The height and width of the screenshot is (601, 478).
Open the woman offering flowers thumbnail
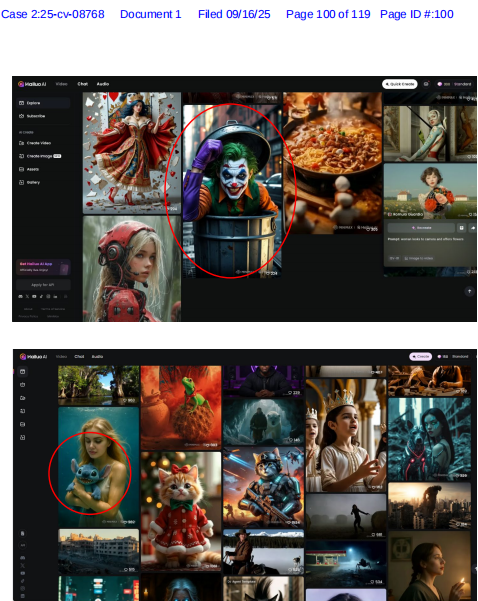coord(430,191)
